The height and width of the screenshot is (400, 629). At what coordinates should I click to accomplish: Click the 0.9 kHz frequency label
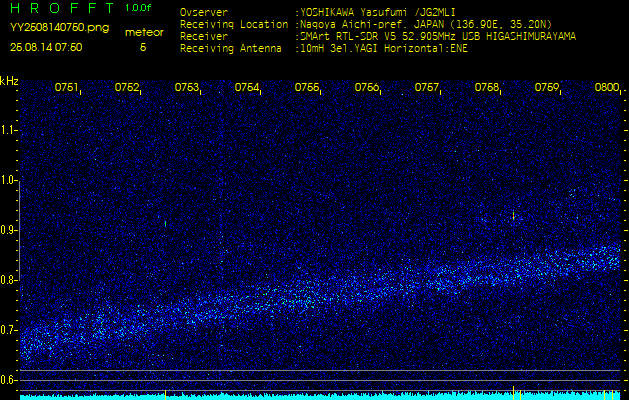click(x=8, y=230)
